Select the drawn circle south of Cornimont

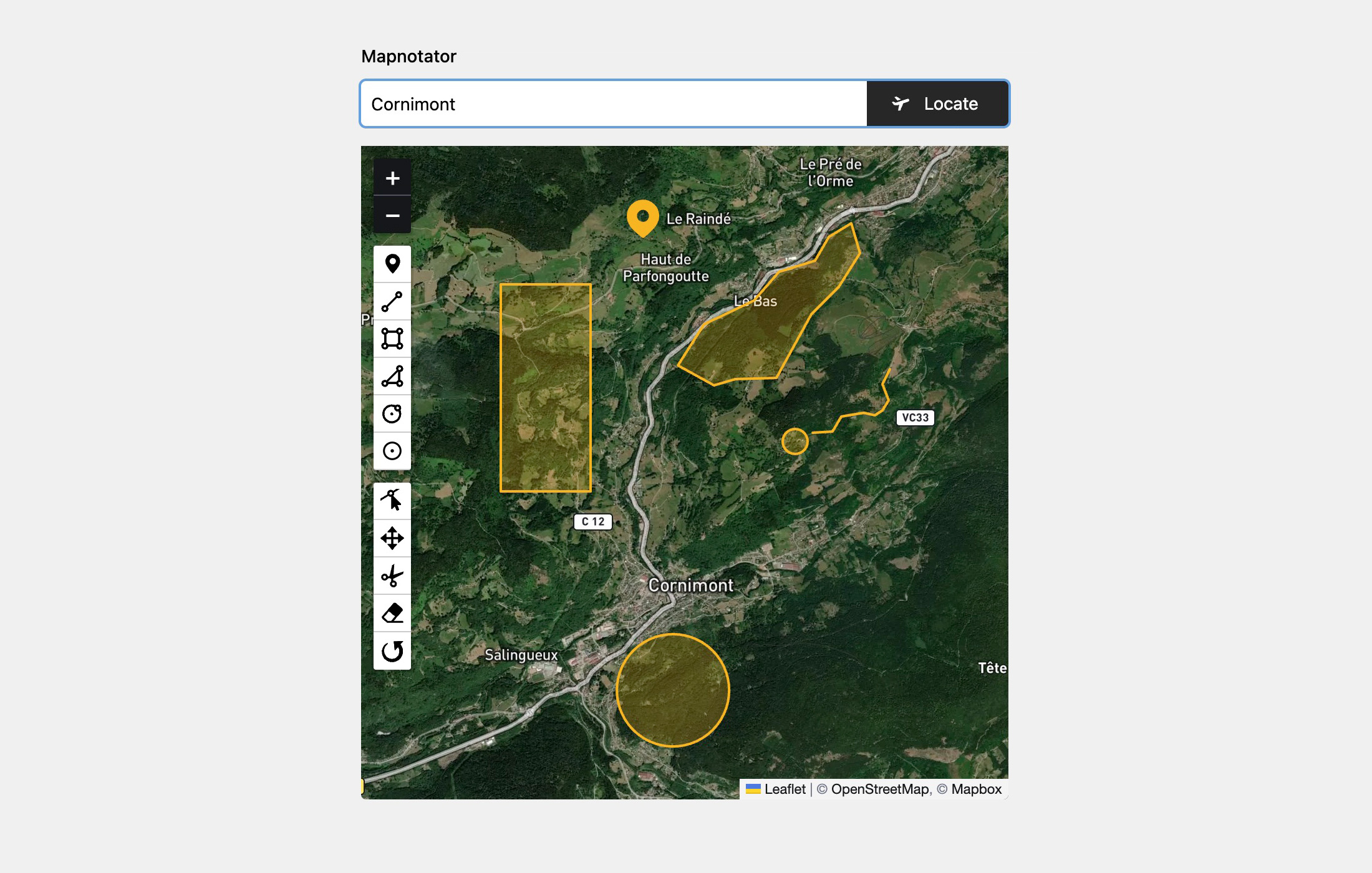point(672,690)
